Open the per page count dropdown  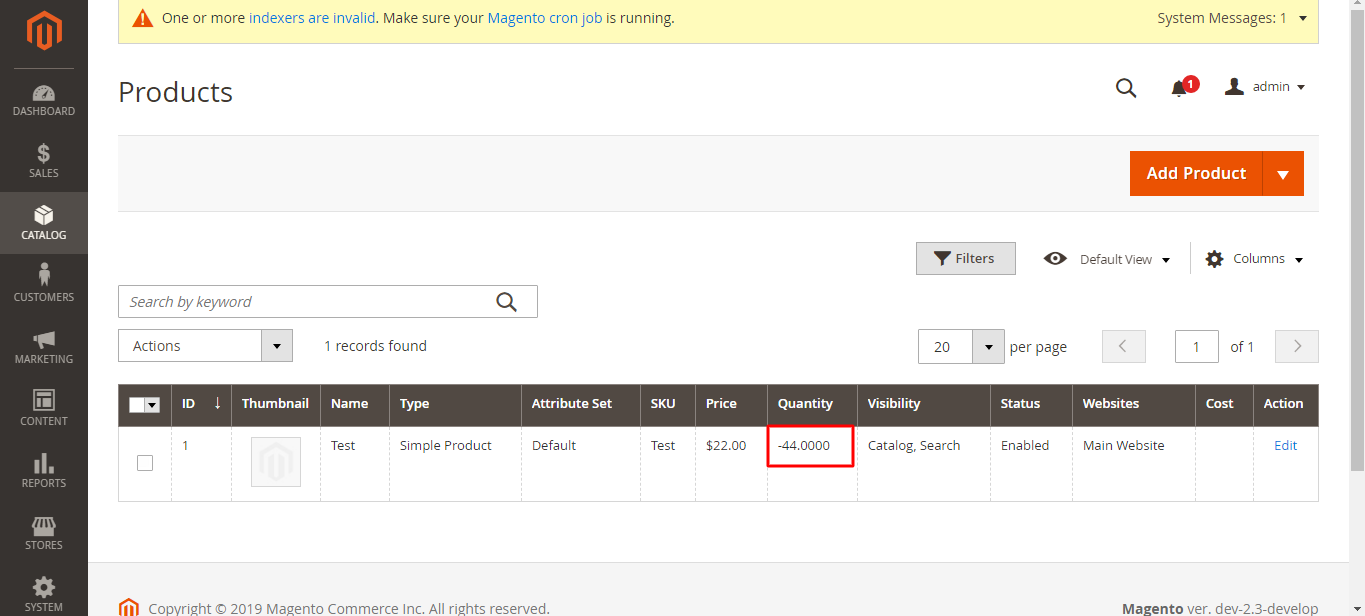pyautogui.click(x=988, y=346)
